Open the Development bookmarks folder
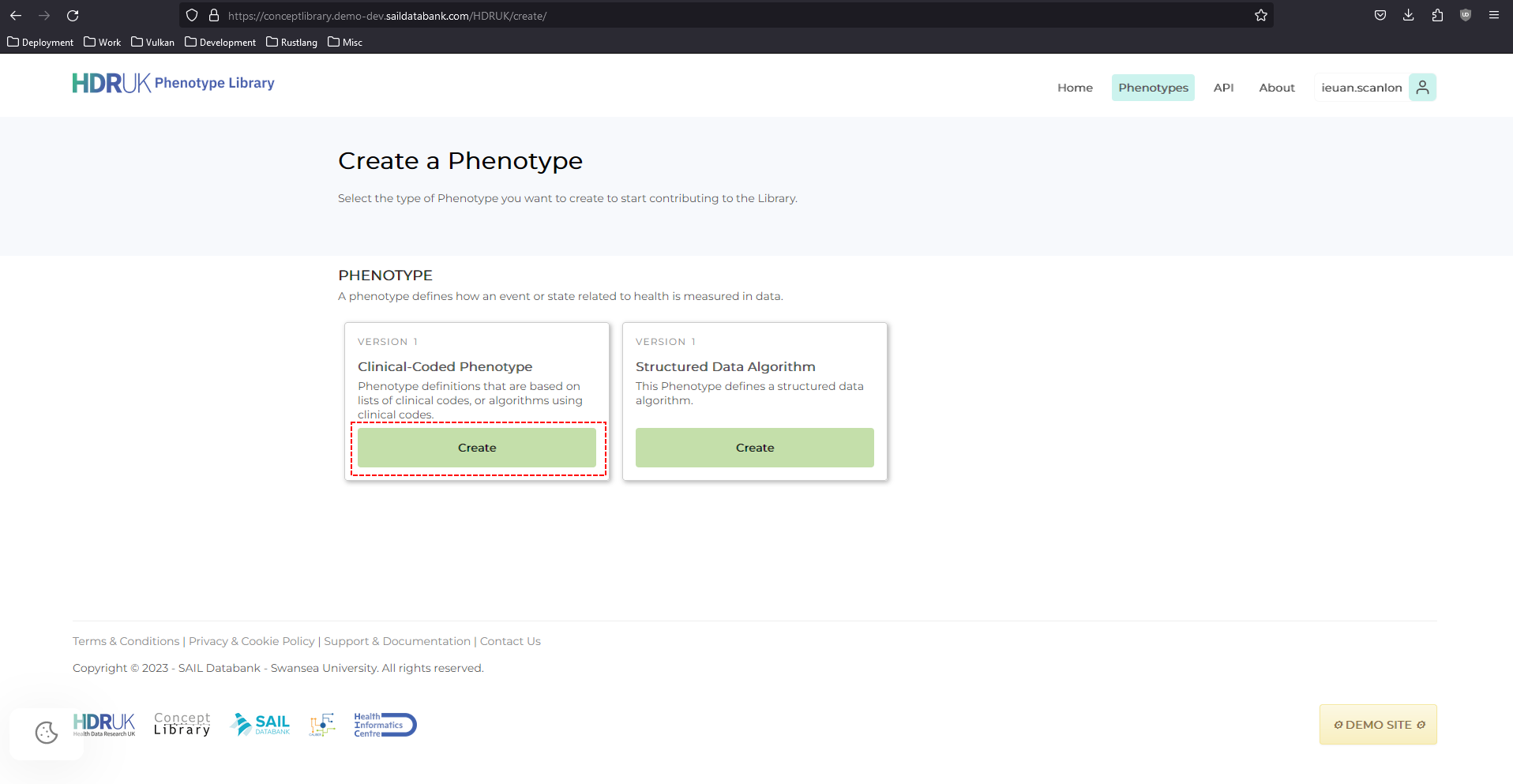1513x784 pixels. [x=220, y=42]
